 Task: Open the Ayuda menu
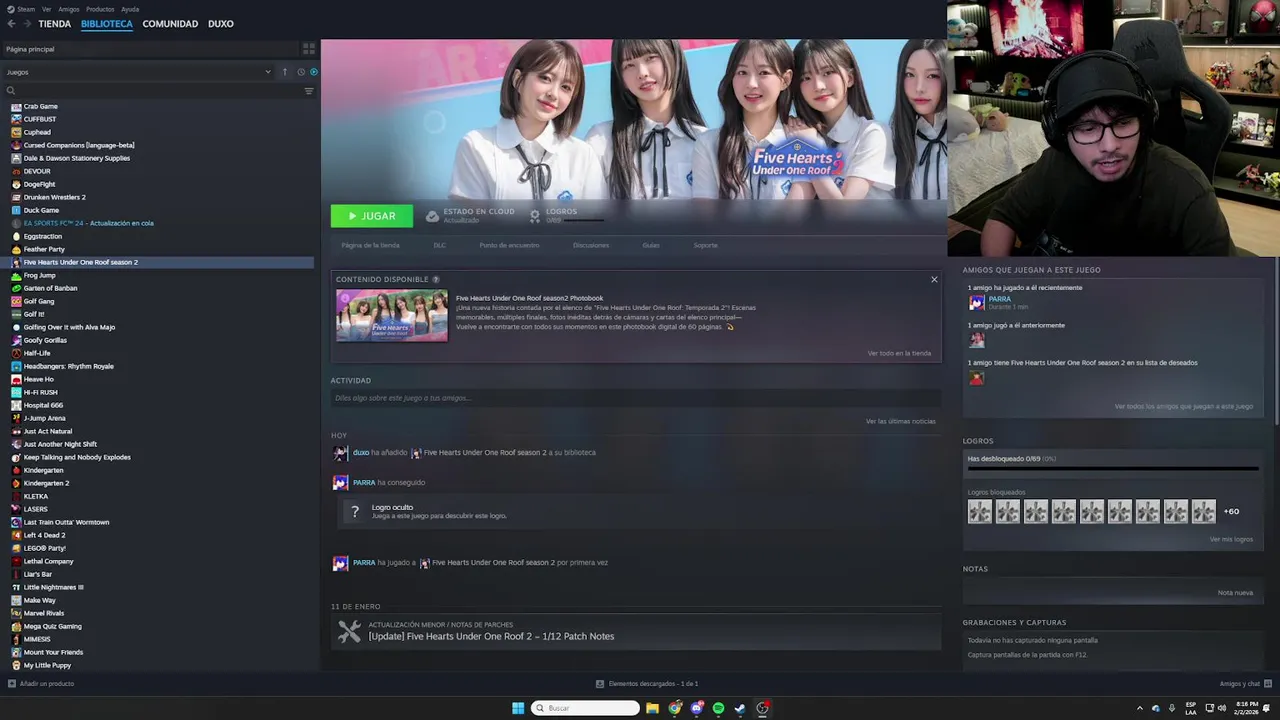pos(130,9)
